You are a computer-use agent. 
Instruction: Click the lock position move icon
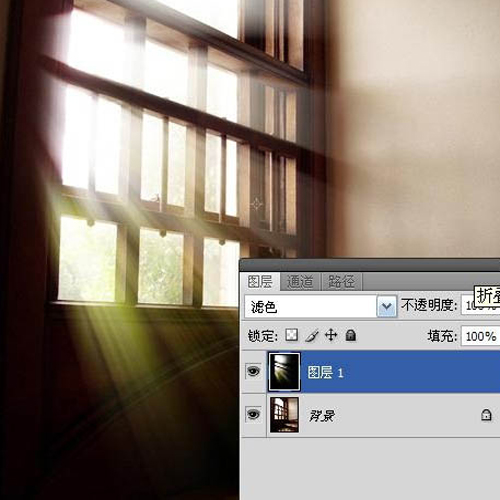pos(331,335)
